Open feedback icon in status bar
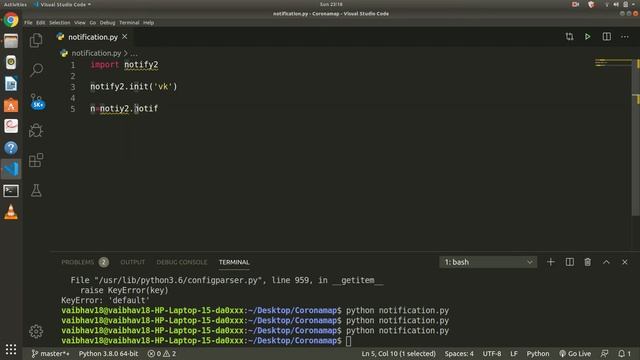 [x=604, y=353]
